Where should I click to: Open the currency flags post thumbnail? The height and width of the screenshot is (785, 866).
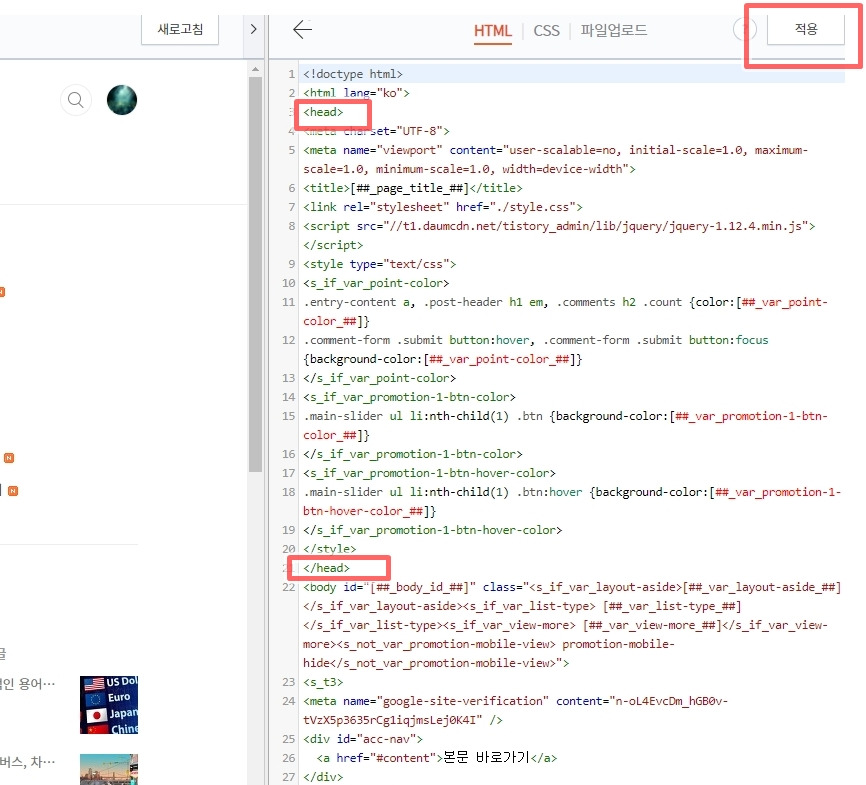[109, 705]
